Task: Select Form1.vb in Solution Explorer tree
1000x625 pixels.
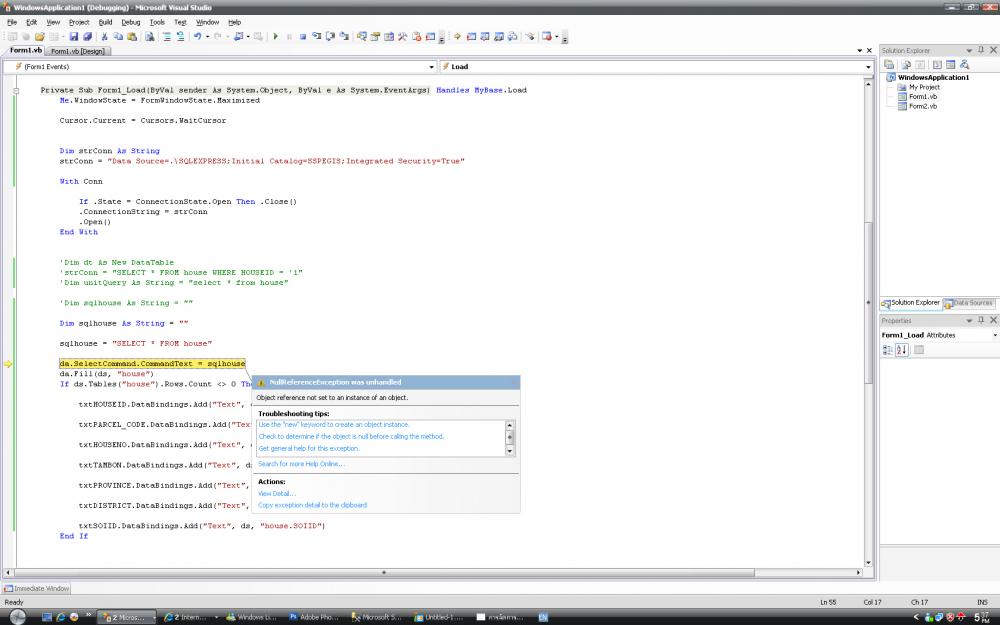Action: coord(922,97)
